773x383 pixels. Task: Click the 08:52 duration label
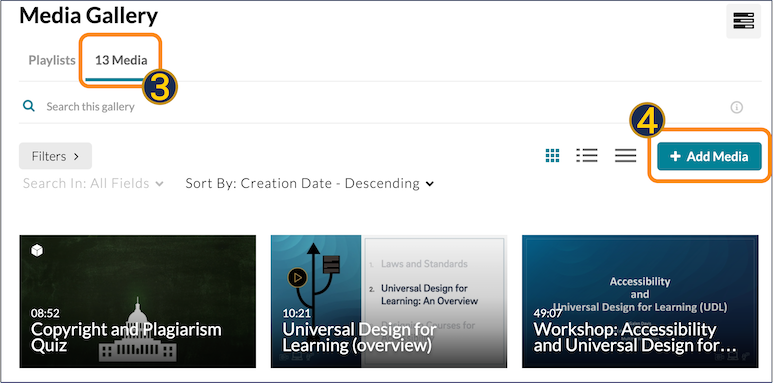pos(45,313)
